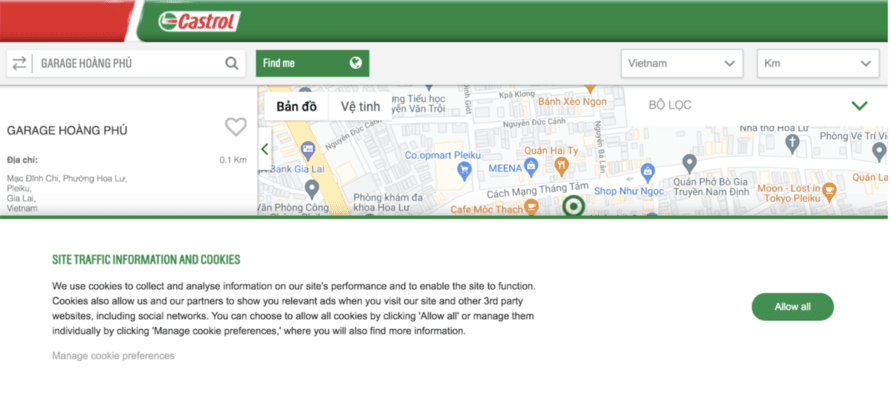
Task: Click the Quán Hai Tý restaurant pin
Action: [x=561, y=166]
